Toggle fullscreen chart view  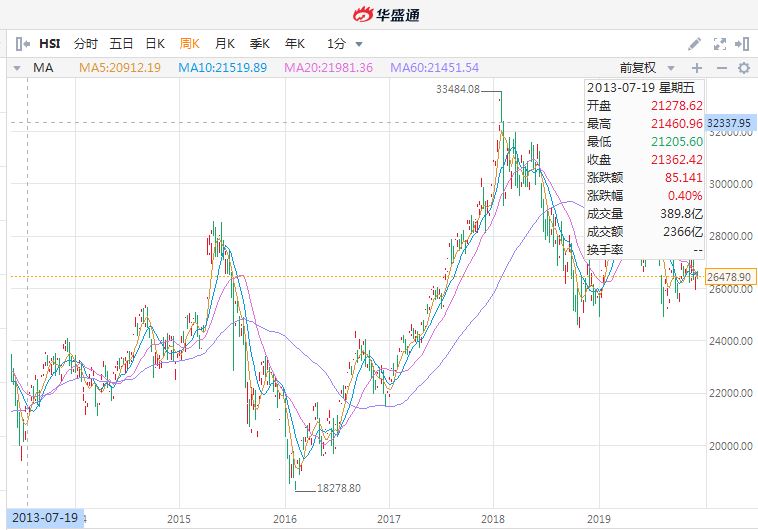coord(720,44)
